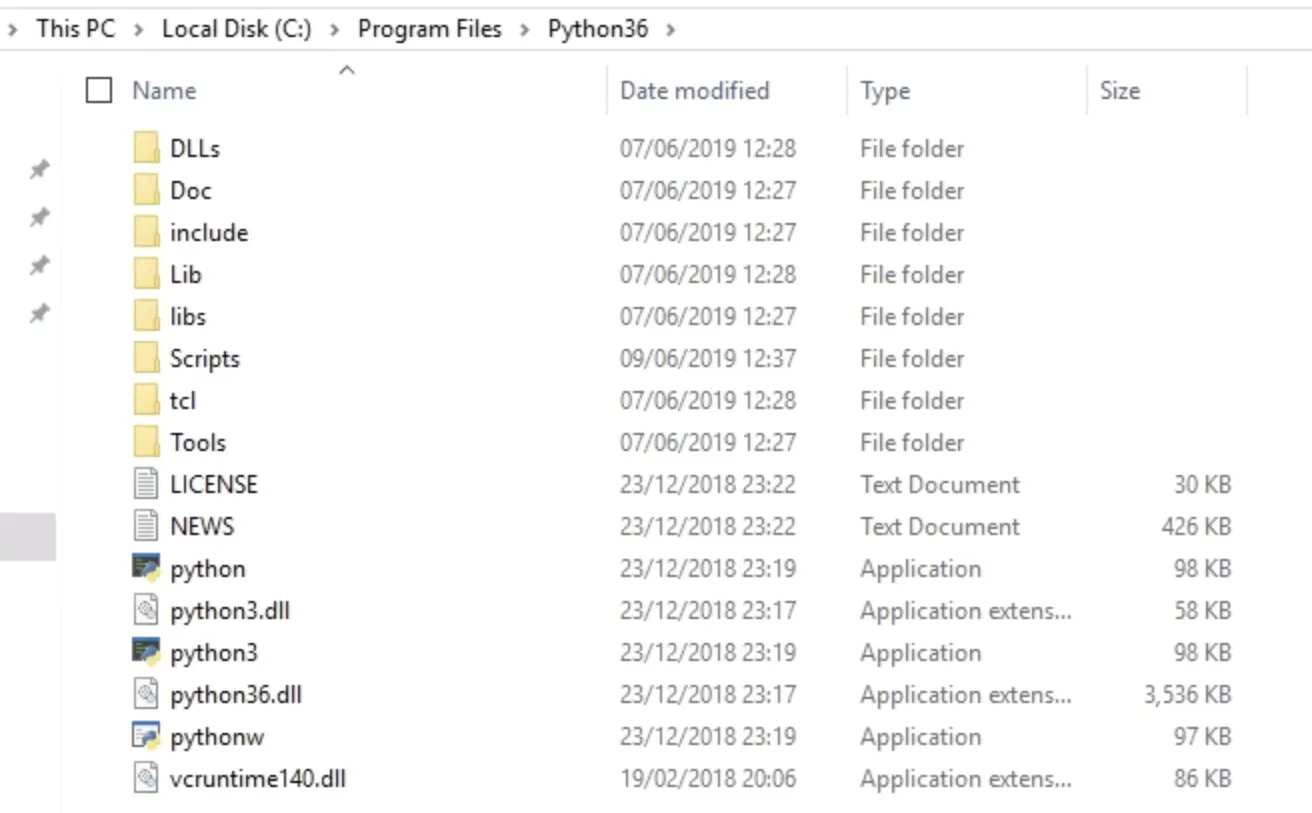The image size is (1312, 813).
Task: Toggle the select all items checkbox
Action: (x=99, y=91)
